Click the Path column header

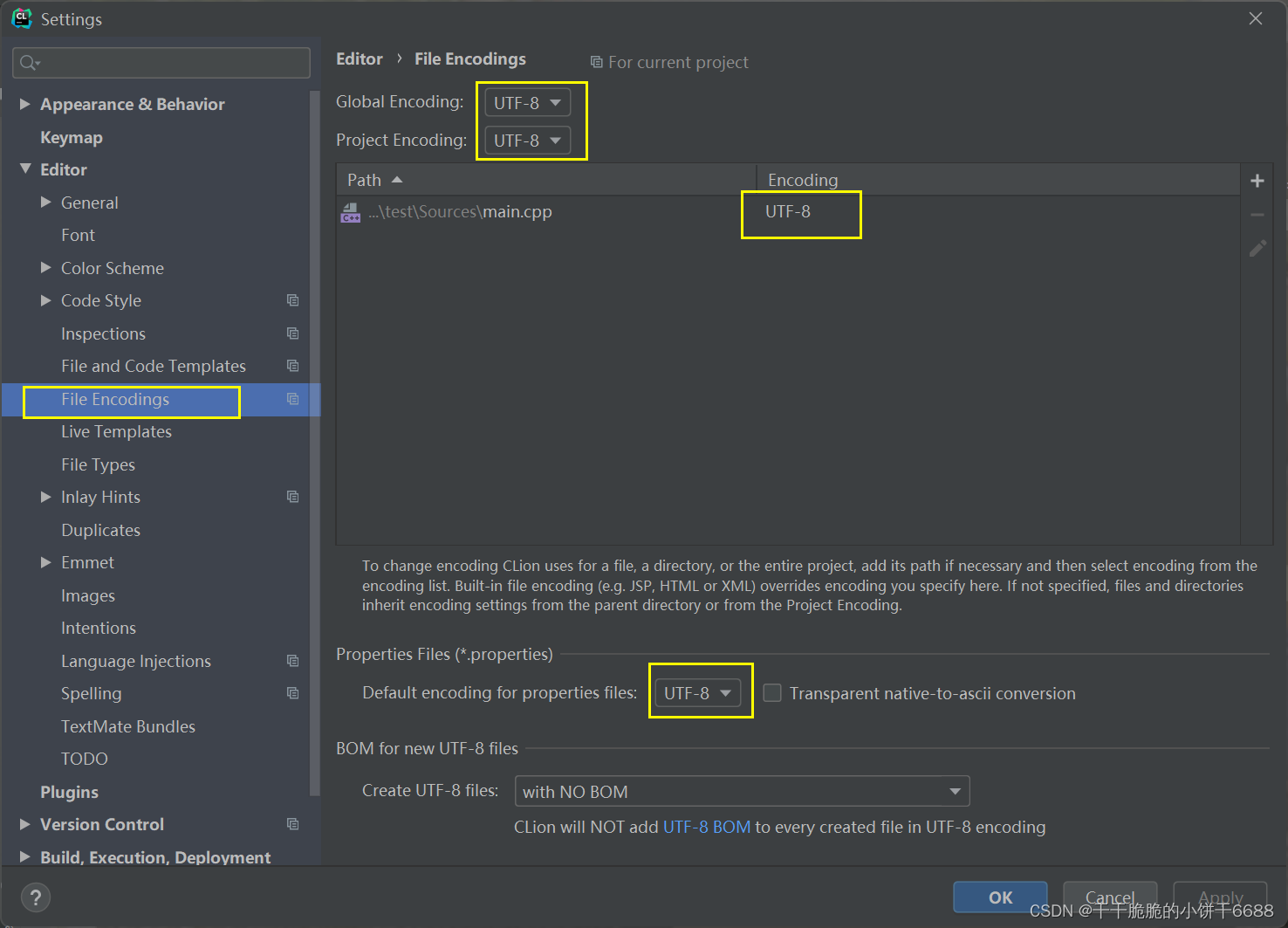pyautogui.click(x=546, y=180)
